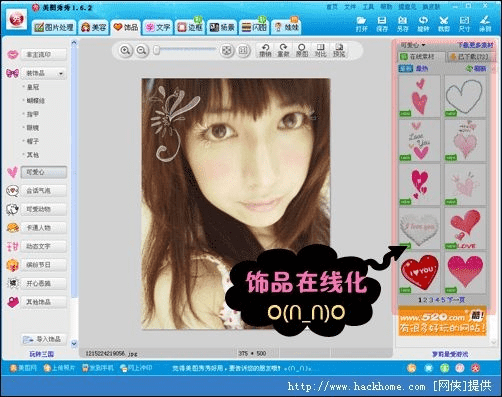The image size is (502, 397).
Task: Click the pink heart icon beside 可爱心
Action: point(13,172)
